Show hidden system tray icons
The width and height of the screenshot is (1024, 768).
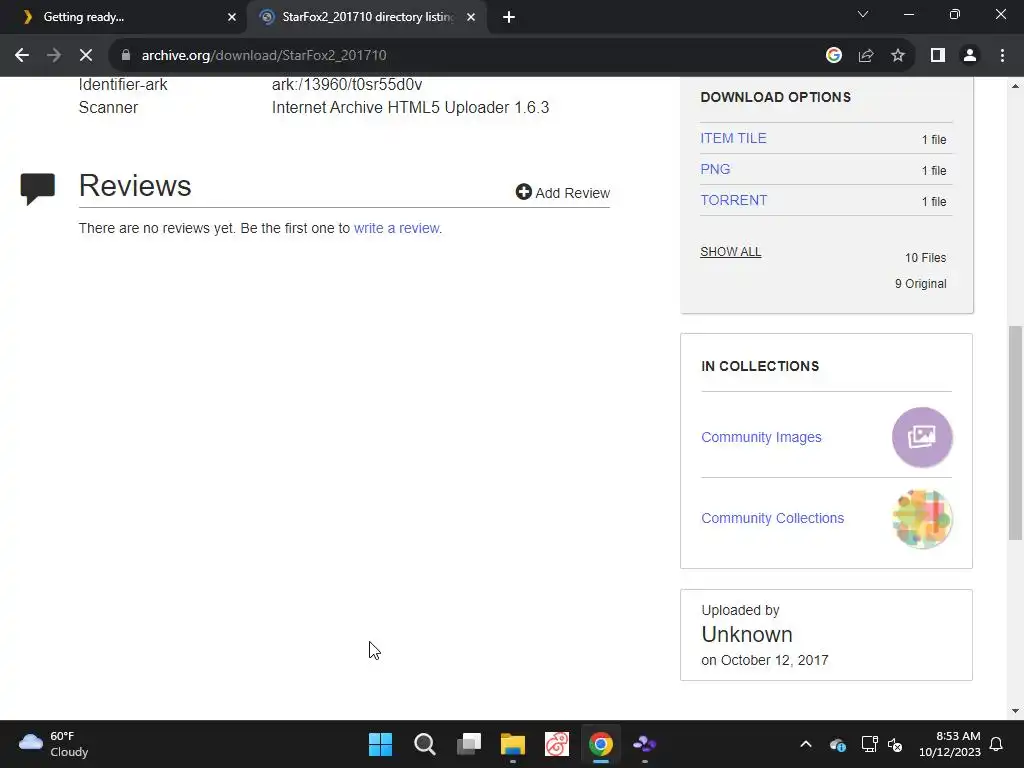click(x=806, y=744)
